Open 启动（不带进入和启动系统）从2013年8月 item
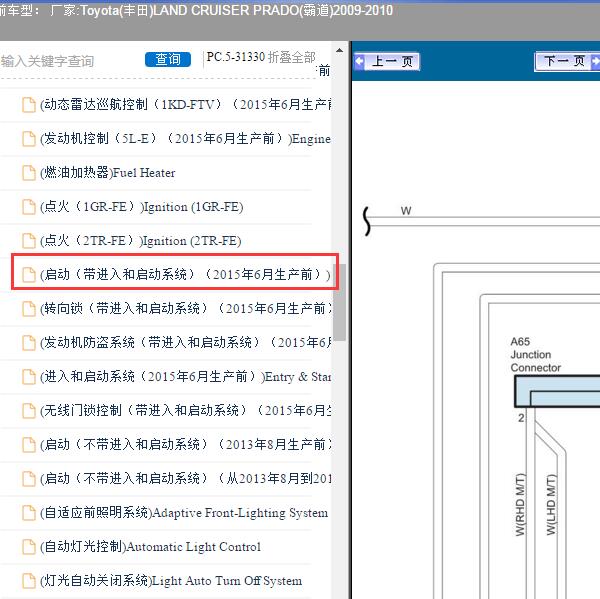Viewport: 600px width, 599px height. click(186, 478)
